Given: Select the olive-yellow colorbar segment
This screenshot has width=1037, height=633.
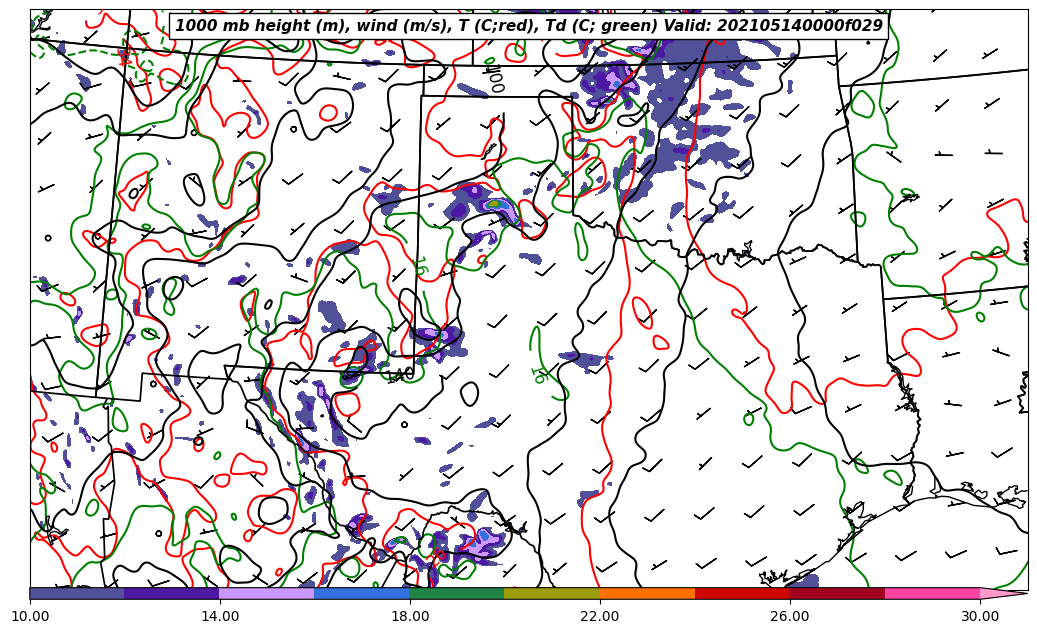Looking at the screenshot, I should (x=551, y=593).
